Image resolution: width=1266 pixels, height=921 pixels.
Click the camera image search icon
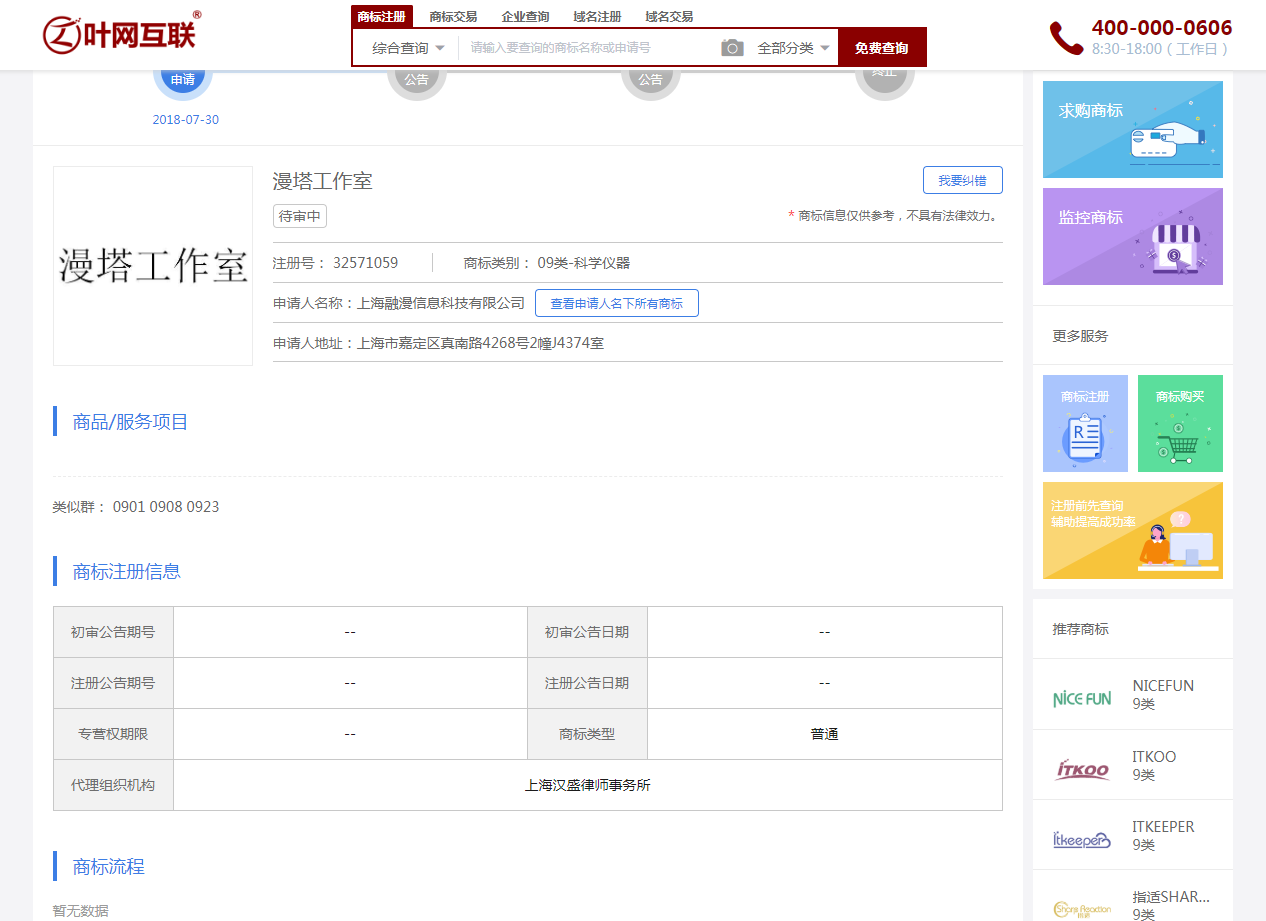click(732, 48)
